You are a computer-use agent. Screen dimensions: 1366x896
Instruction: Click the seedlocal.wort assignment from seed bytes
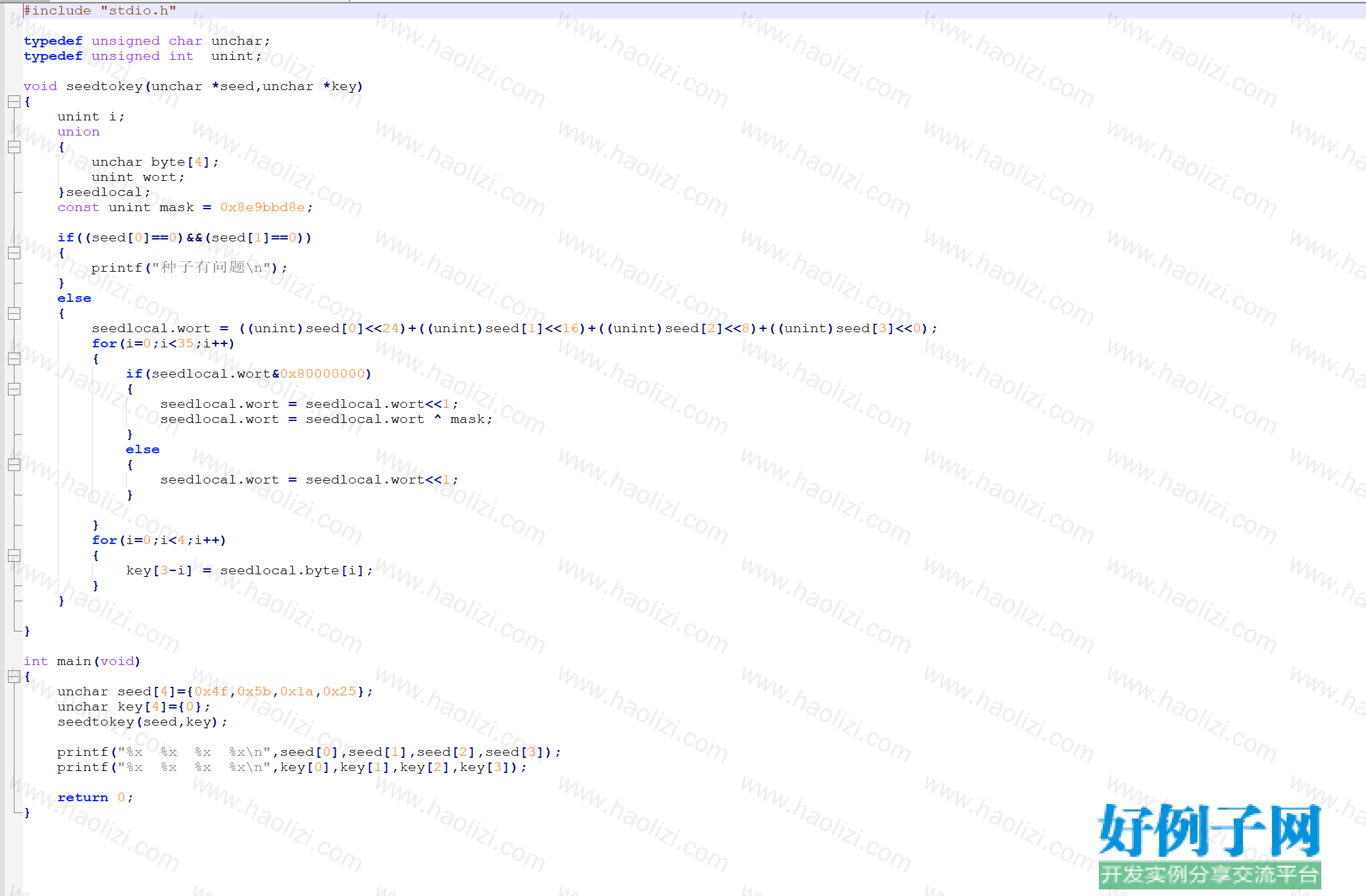515,328
